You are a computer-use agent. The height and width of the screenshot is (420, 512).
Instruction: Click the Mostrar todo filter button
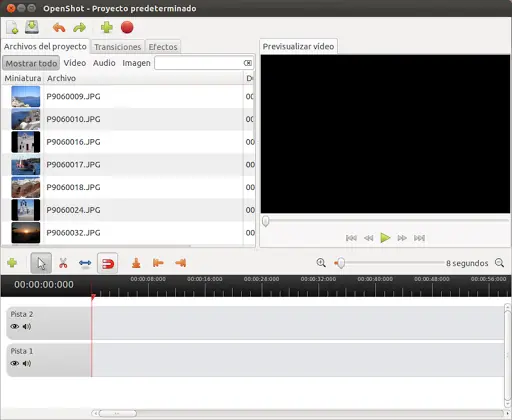(31, 63)
